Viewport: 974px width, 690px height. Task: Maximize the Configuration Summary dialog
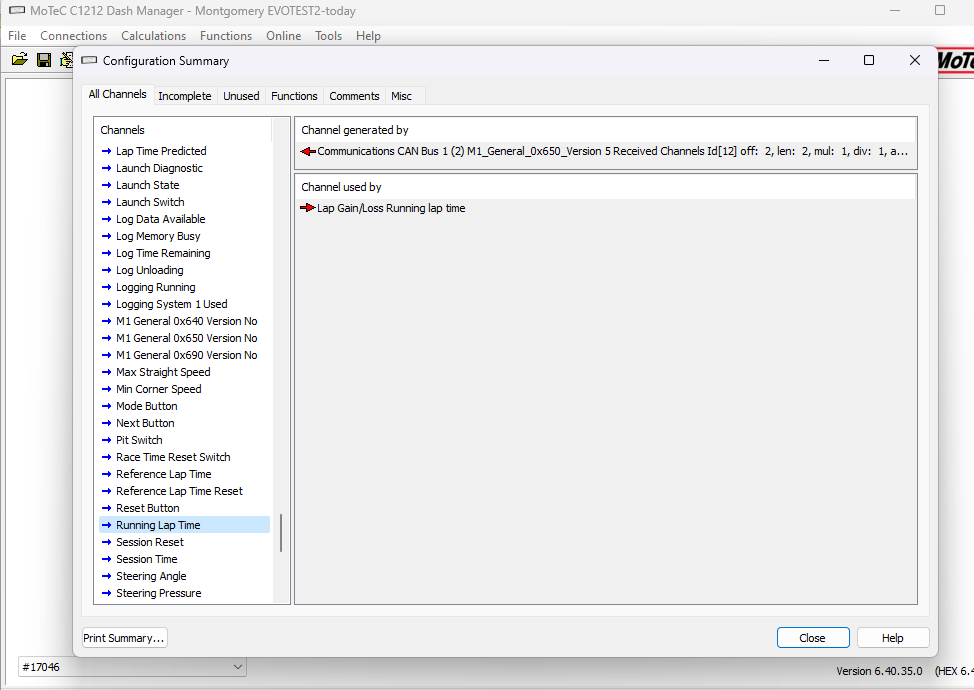tap(869, 60)
